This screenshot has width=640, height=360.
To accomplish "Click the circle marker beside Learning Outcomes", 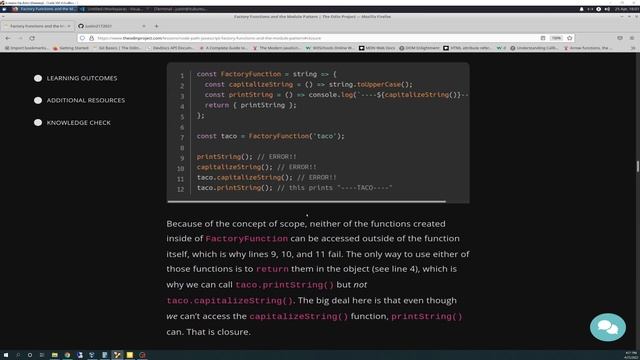I will point(38,78).
